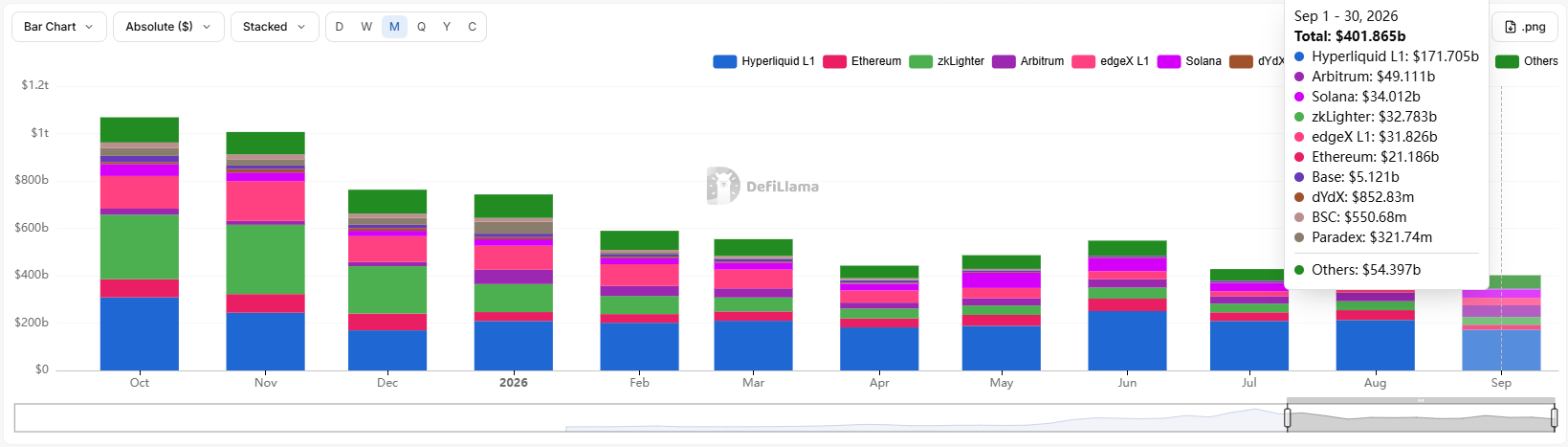The width and height of the screenshot is (1568, 447).
Task: Click the pink edgeX segment in Nov bar
Action: pos(265,201)
